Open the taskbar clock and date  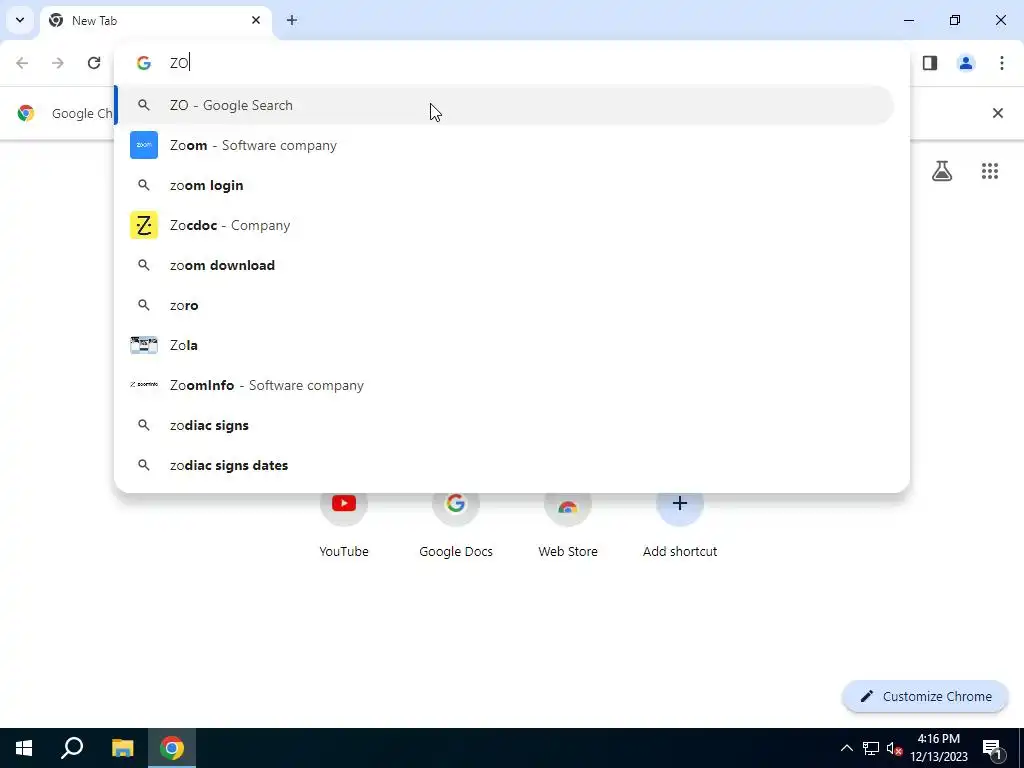(939, 748)
